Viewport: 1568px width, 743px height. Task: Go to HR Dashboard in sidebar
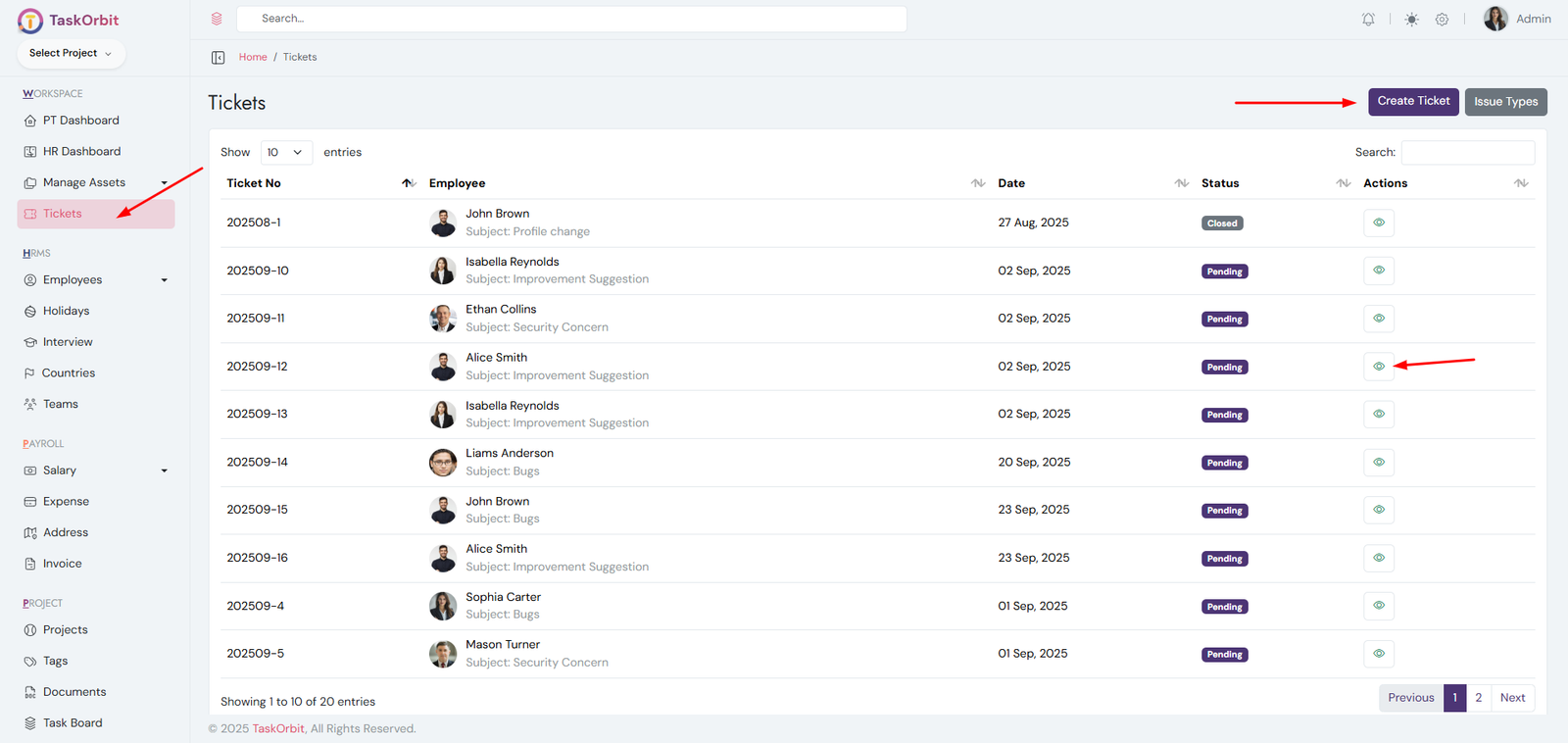click(x=81, y=152)
